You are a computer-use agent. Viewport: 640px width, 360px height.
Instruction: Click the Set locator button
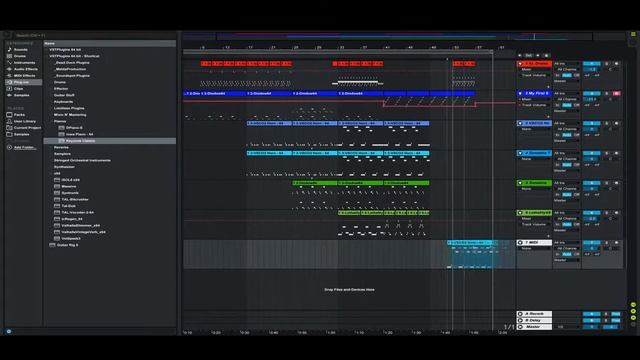point(529,56)
